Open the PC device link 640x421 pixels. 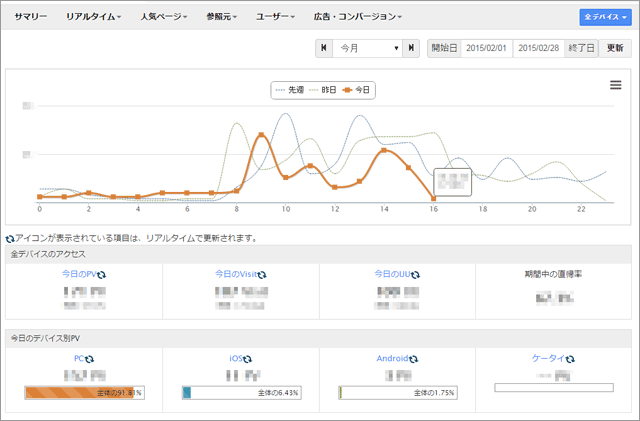pyautogui.click(x=79, y=358)
